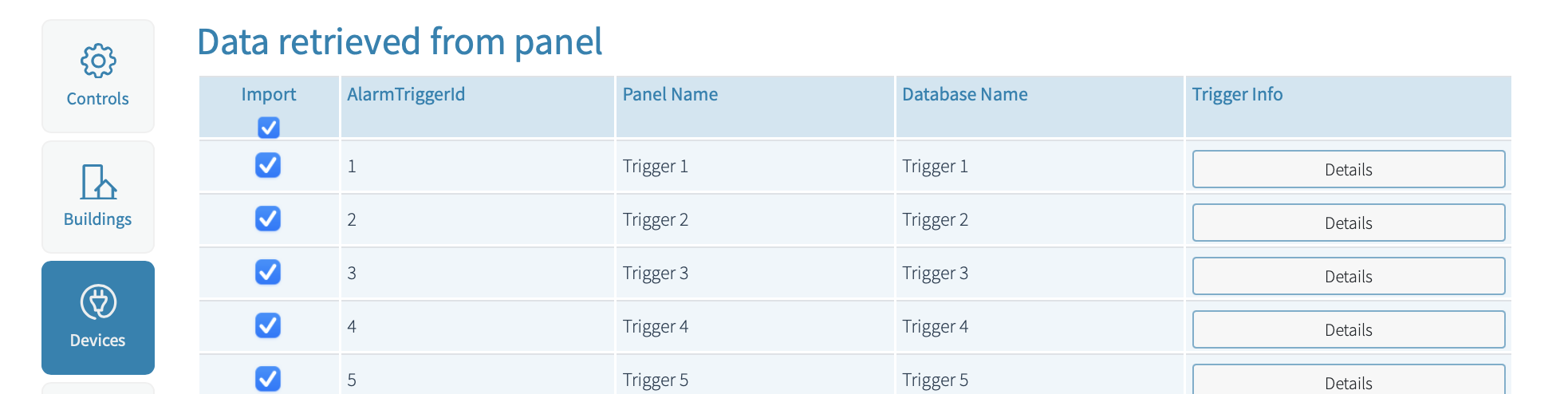Click the AlarmTriggerId column header
Image resolution: width=1568 pixels, height=394 pixels.
click(x=406, y=94)
